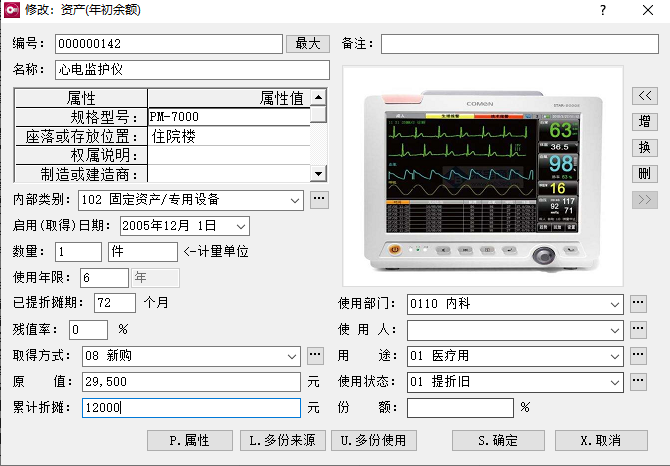This screenshot has height=466, width=670.
Task: Click the 换 replace image button
Action: (x=645, y=147)
